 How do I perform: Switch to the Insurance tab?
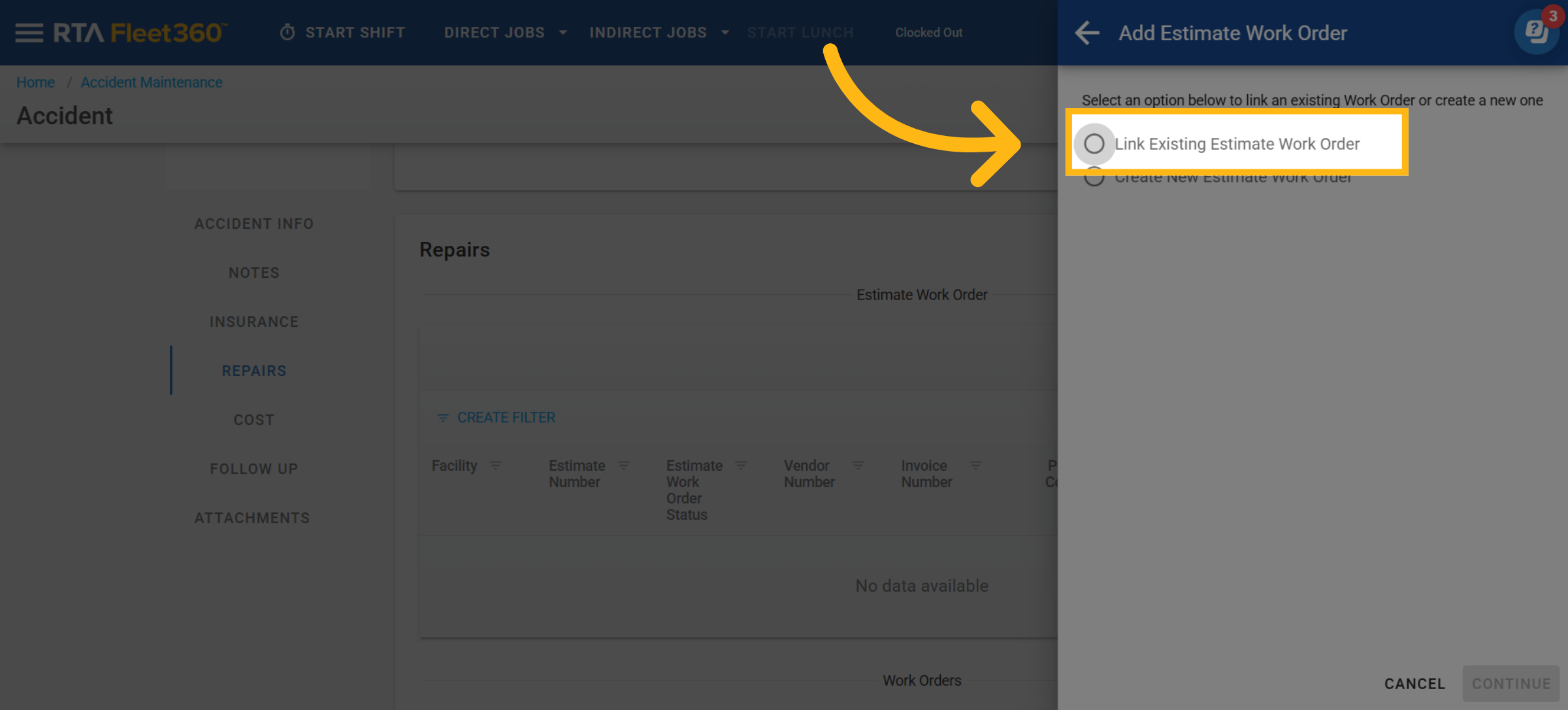254,322
